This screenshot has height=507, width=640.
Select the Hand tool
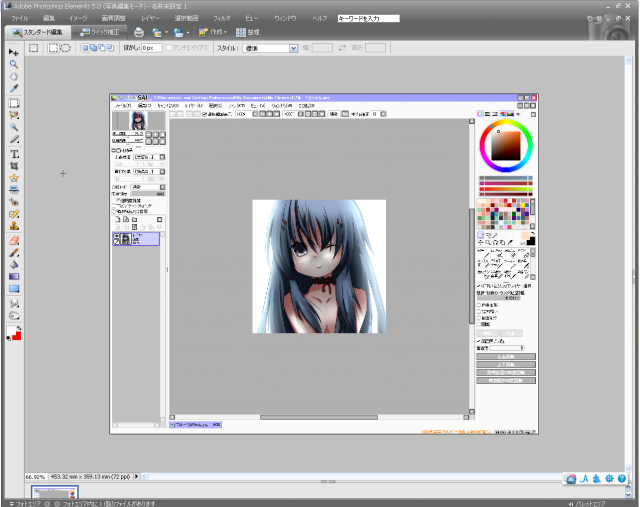pos(13,76)
